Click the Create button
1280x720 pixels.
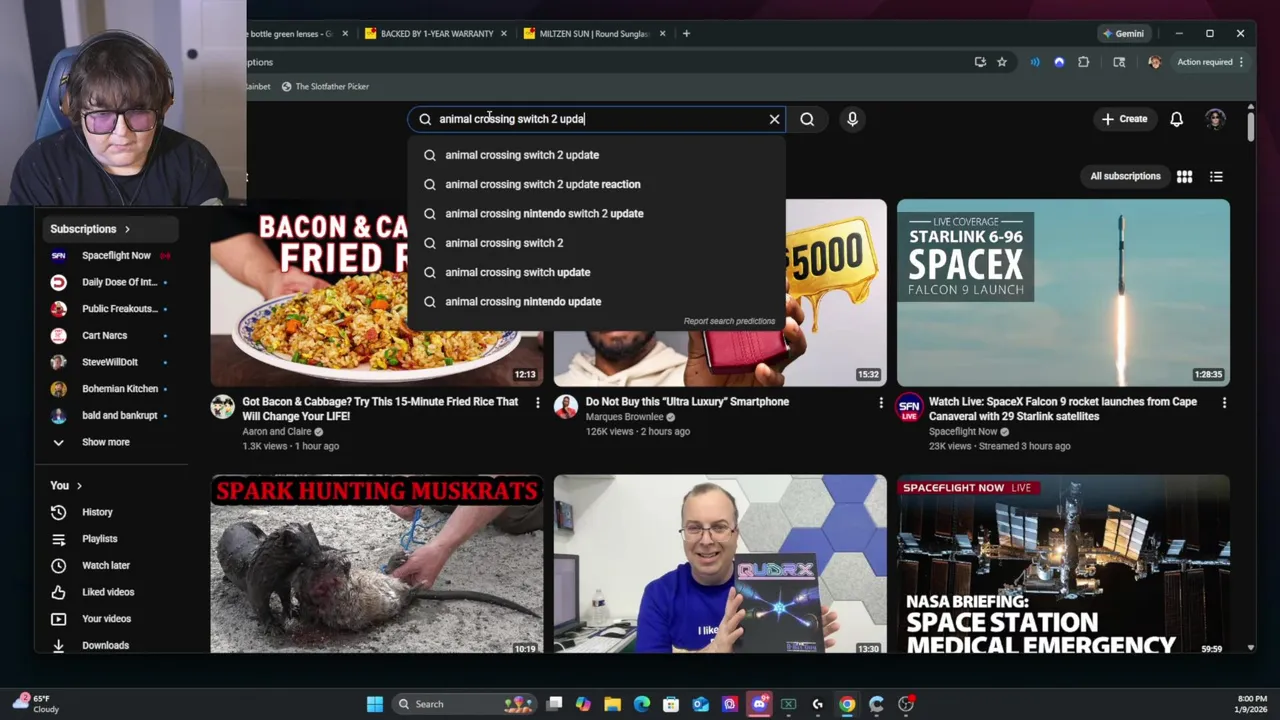click(x=1124, y=119)
